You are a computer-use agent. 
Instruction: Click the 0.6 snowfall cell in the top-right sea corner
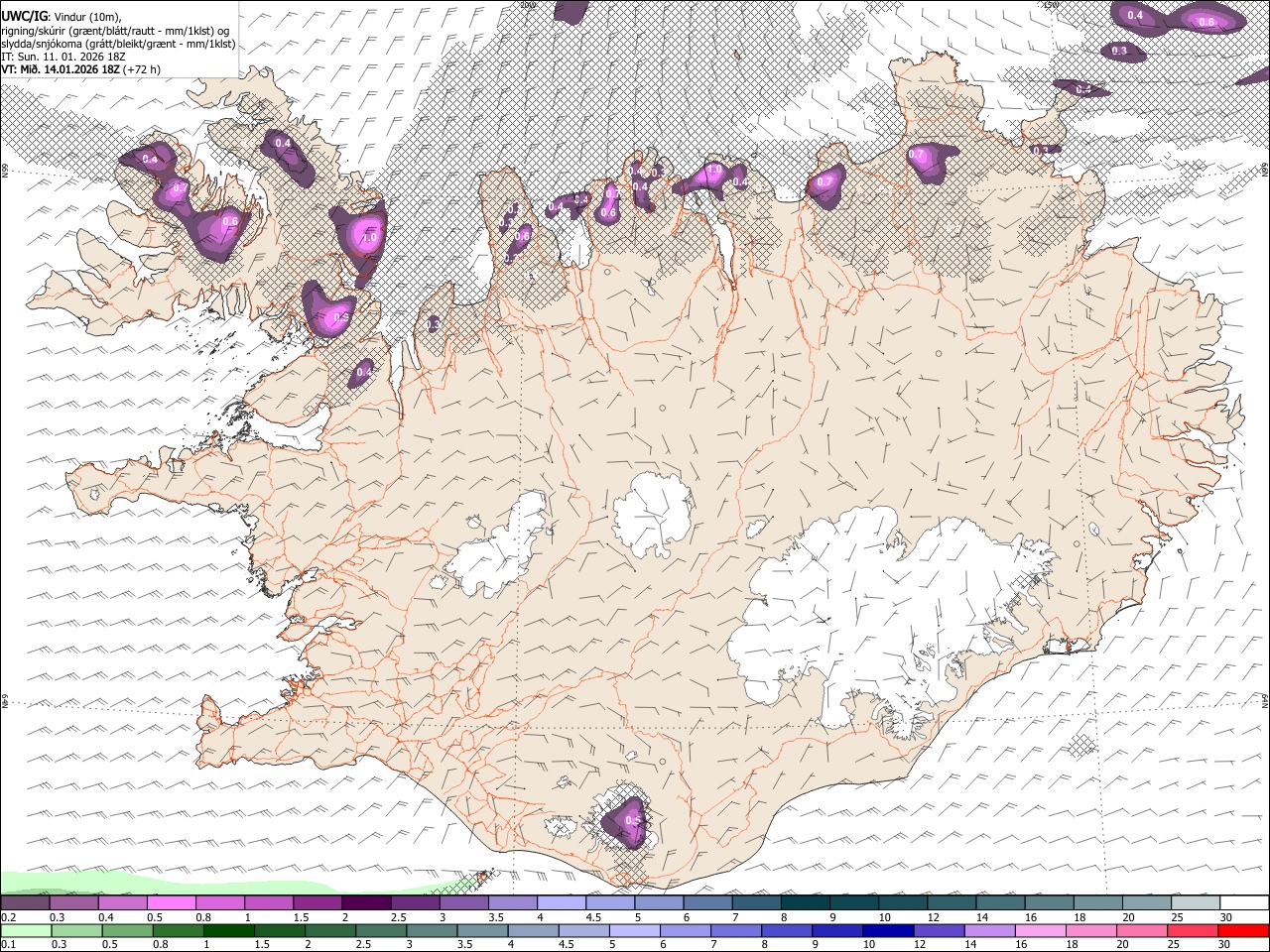click(1205, 19)
